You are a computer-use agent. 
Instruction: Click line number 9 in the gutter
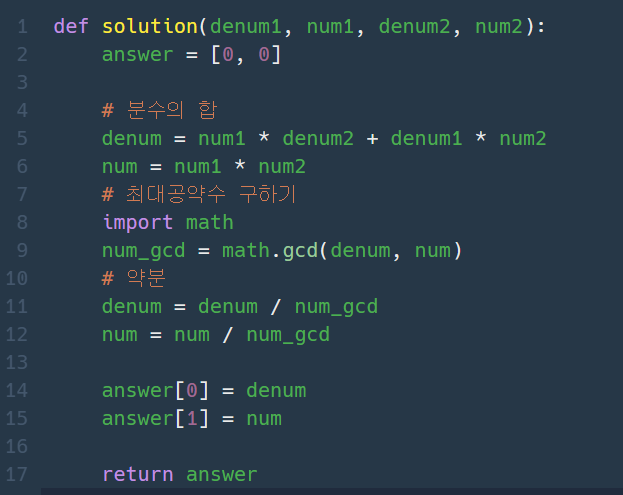23,251
